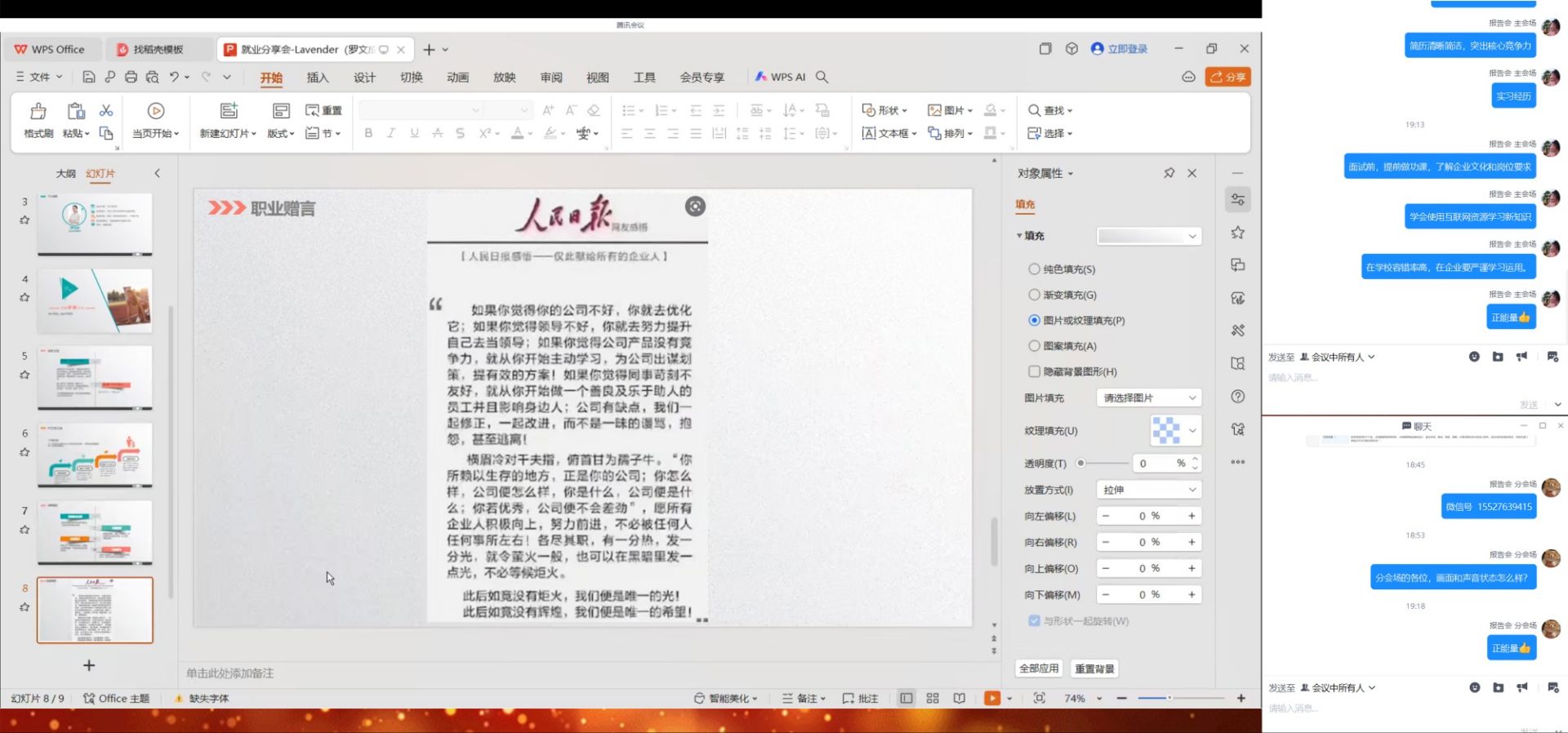Click the emoji icon in upper chat
Image resolution: width=1568 pixels, height=733 pixels.
point(1474,357)
